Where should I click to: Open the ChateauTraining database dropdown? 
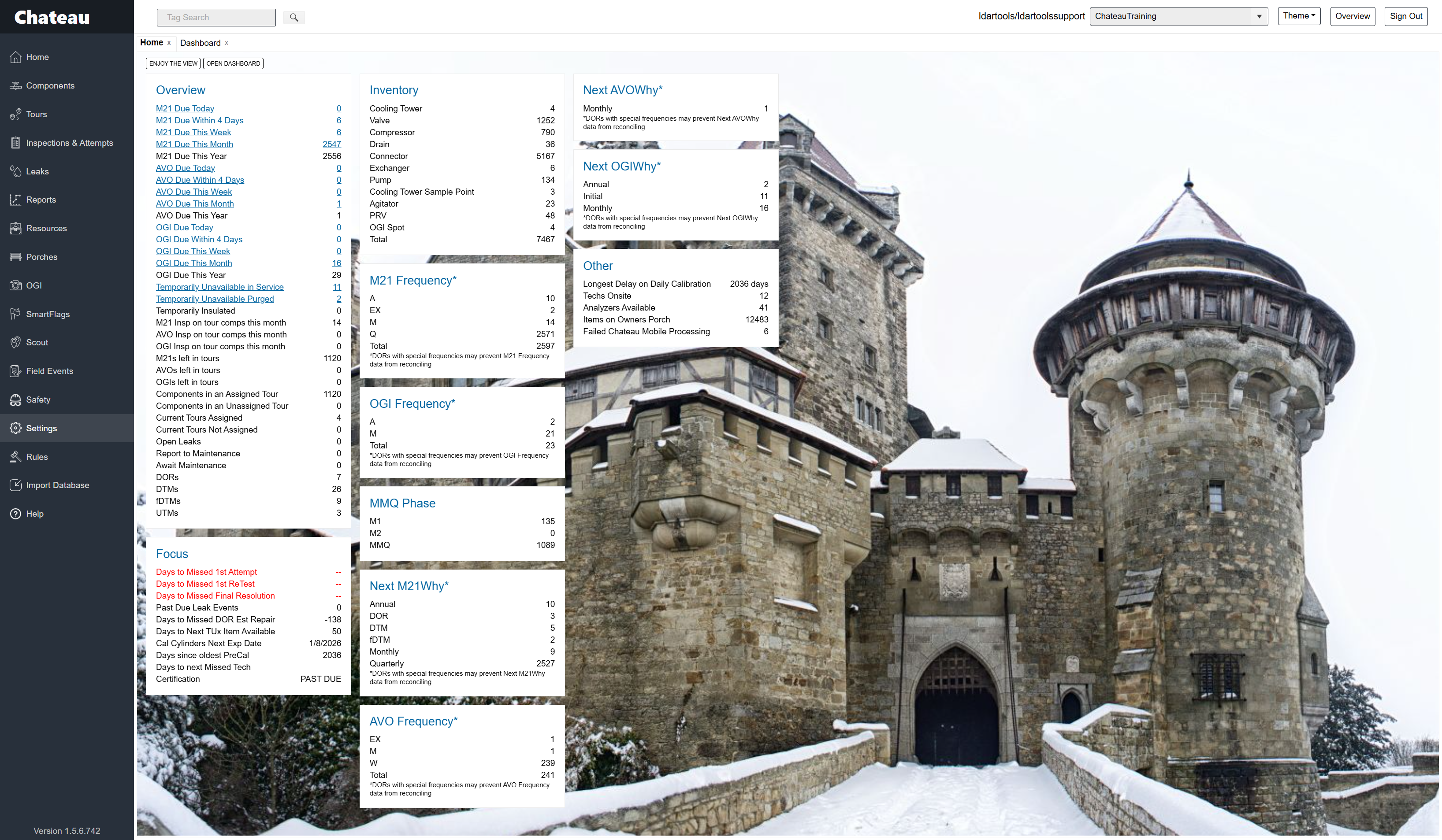click(1179, 16)
